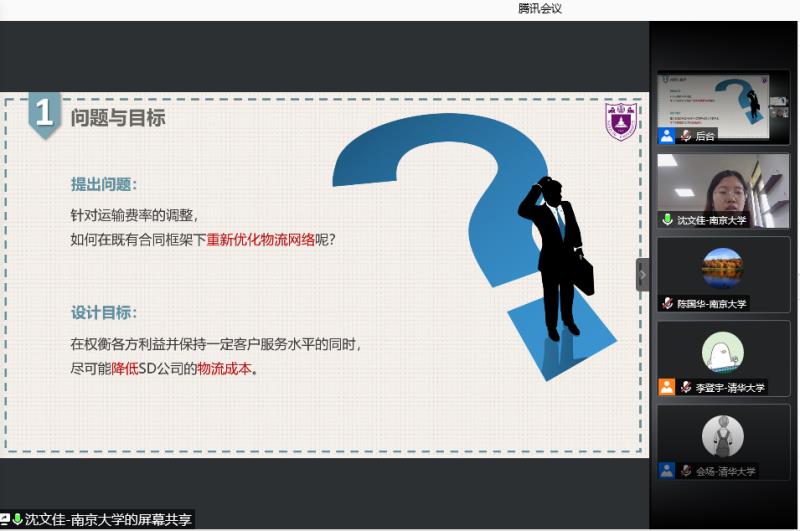Select 李登宇-清华大学 avatar tile
Viewport: 800px width, 531px height.
click(x=723, y=352)
